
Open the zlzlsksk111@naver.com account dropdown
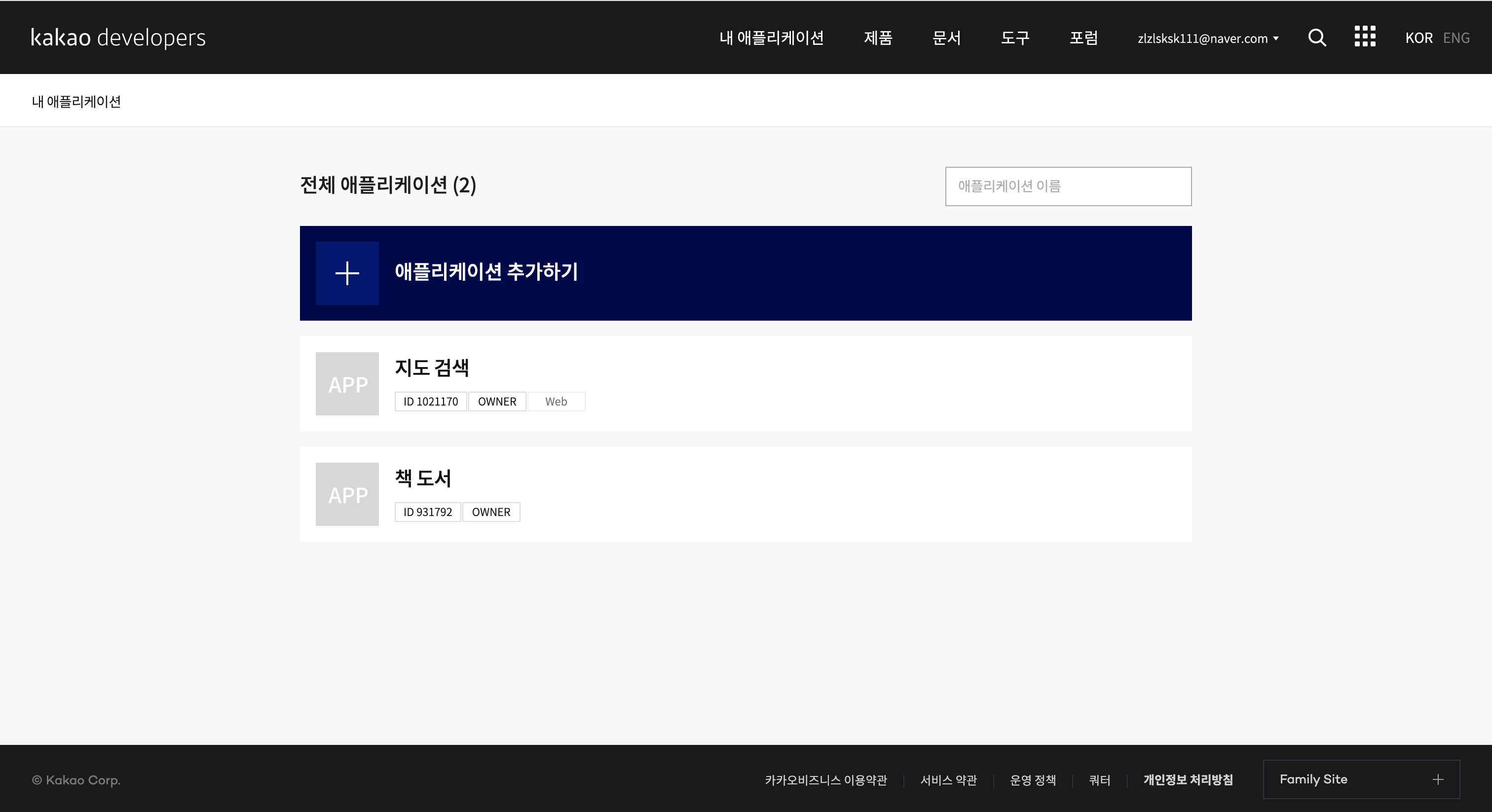point(1208,38)
